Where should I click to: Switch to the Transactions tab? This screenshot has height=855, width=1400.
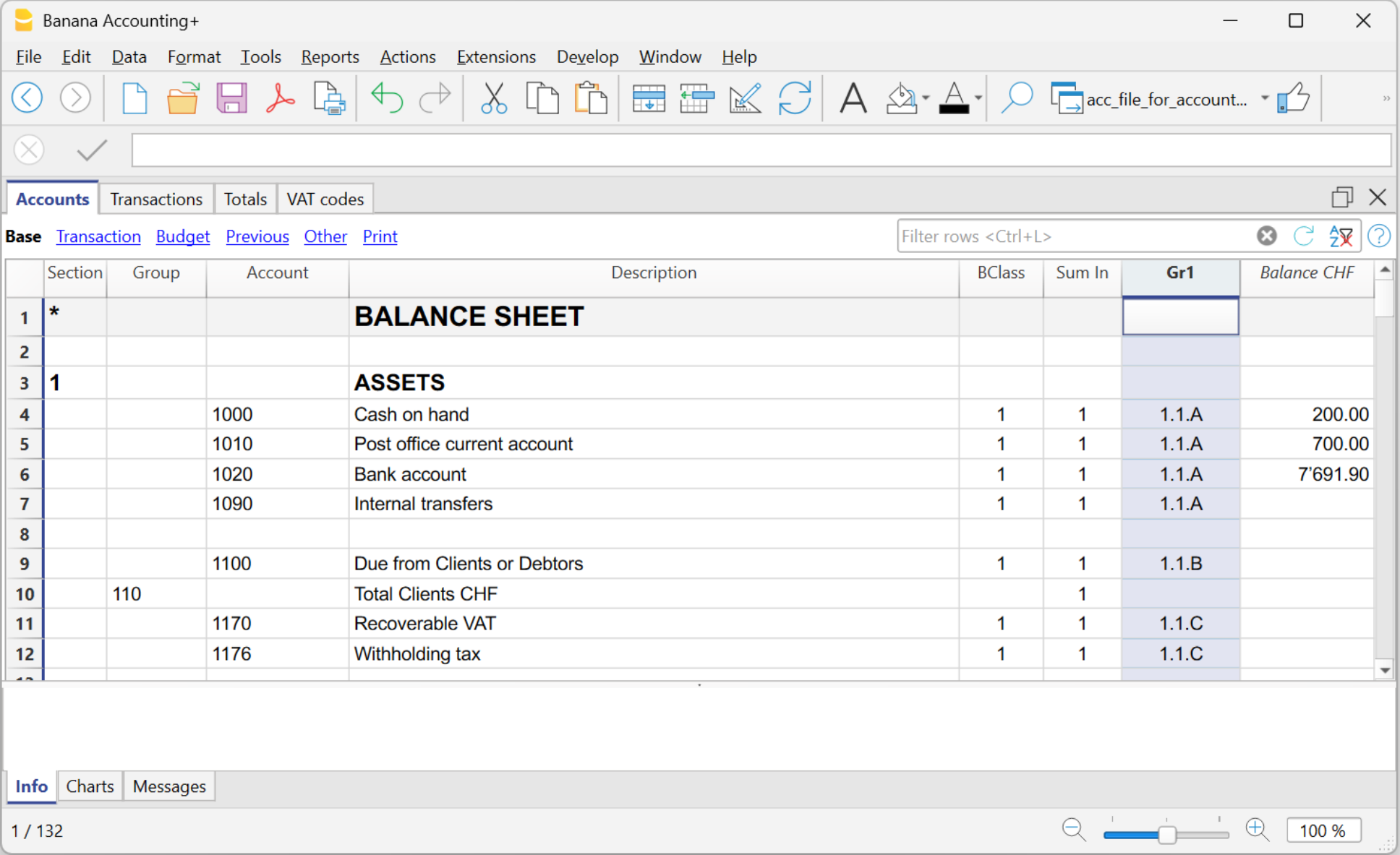155,199
